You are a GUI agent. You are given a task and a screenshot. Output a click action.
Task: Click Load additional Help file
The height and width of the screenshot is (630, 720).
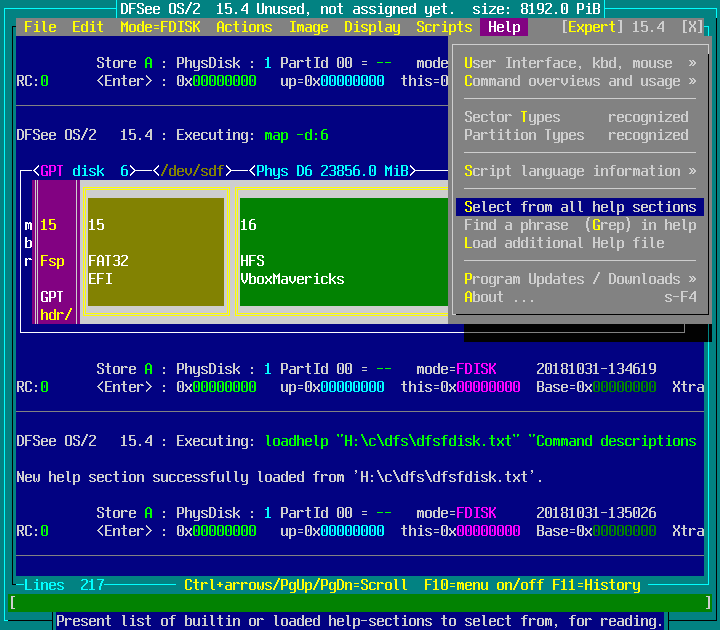point(564,243)
